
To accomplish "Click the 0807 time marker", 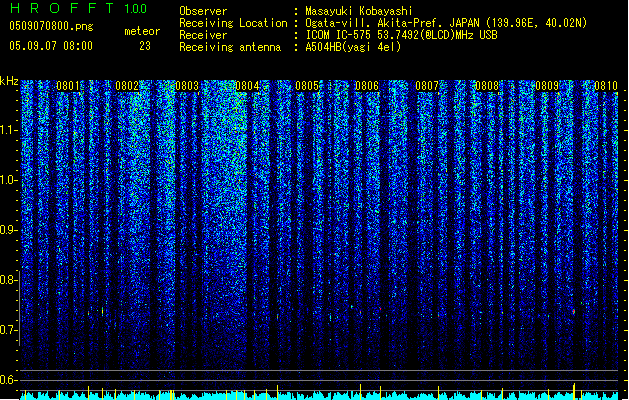I will point(427,86).
